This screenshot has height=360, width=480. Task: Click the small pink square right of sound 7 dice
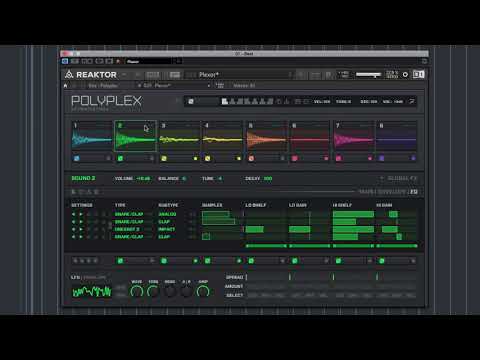pos(370,159)
